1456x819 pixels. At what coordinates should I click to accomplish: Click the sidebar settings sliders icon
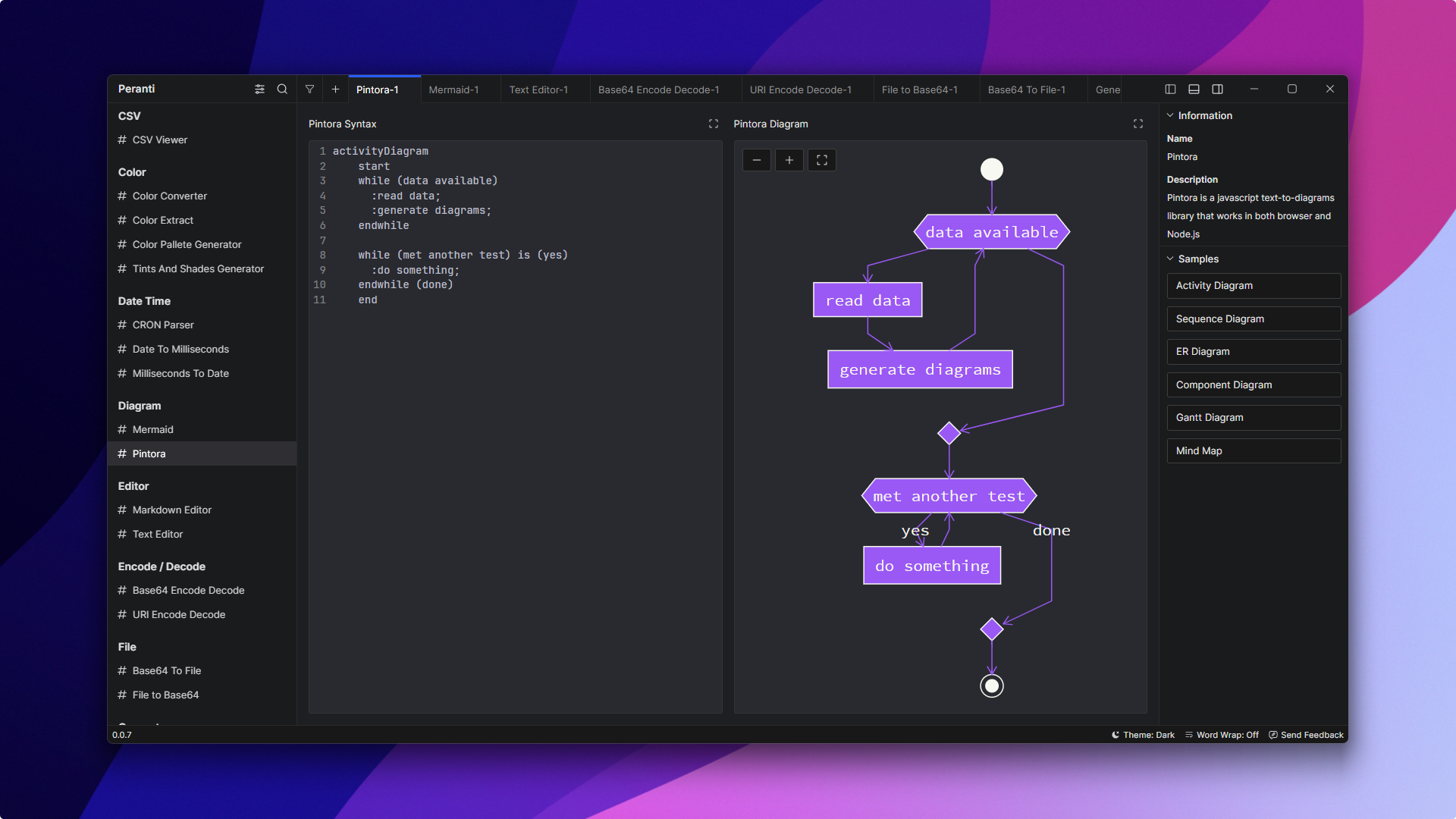click(x=259, y=89)
